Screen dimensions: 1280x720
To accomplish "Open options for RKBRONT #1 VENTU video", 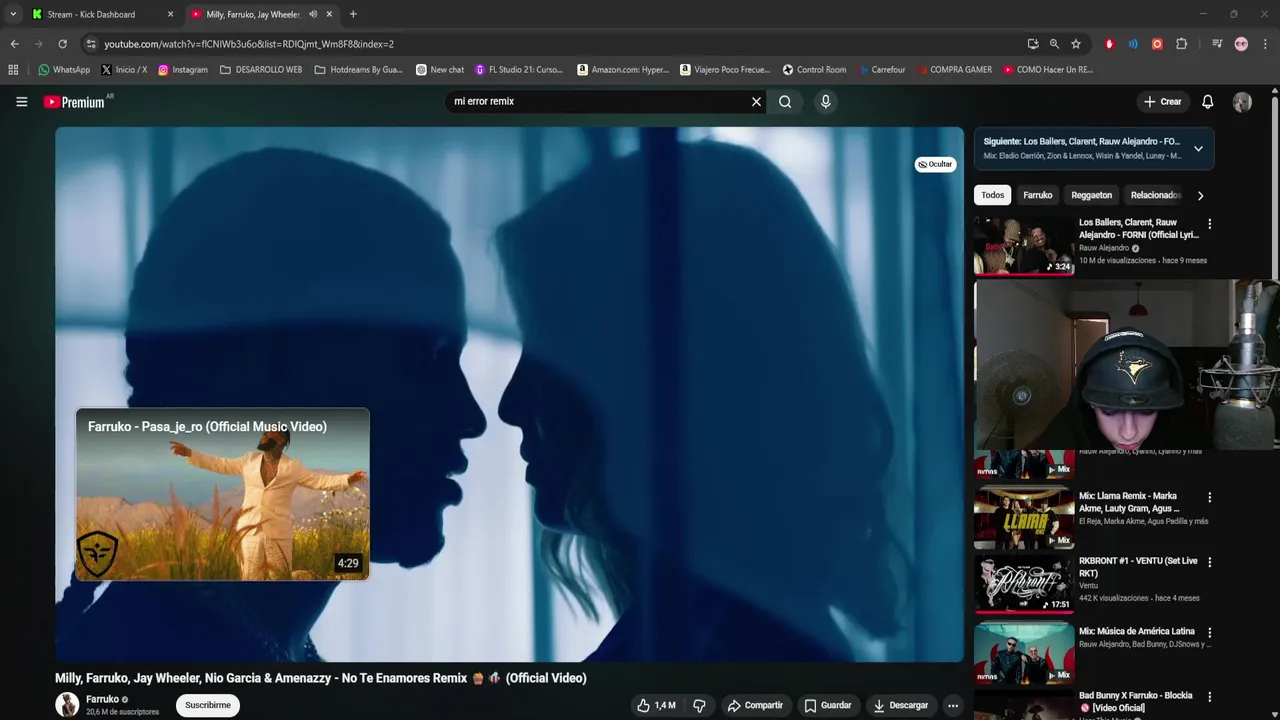I will pyautogui.click(x=1209, y=562).
